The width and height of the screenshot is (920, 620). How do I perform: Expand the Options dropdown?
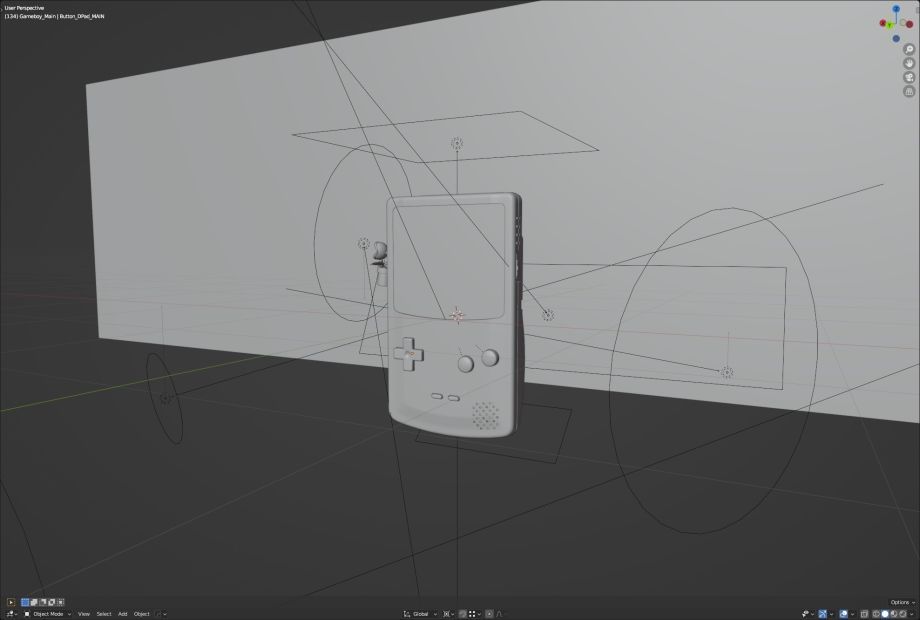click(901, 602)
